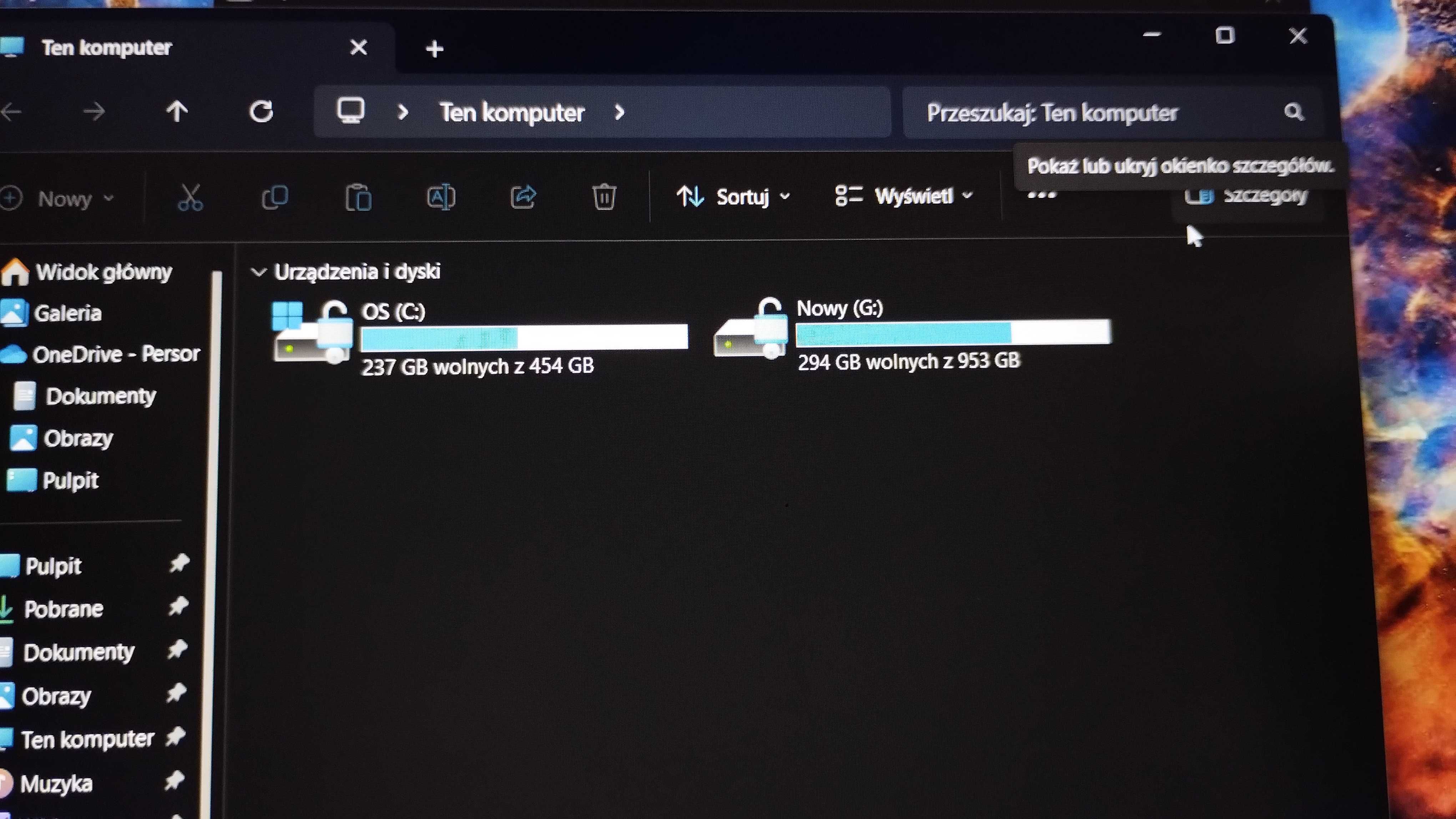Open the Nowy dropdown menu
This screenshot has height=819, width=1456.
click(x=58, y=199)
